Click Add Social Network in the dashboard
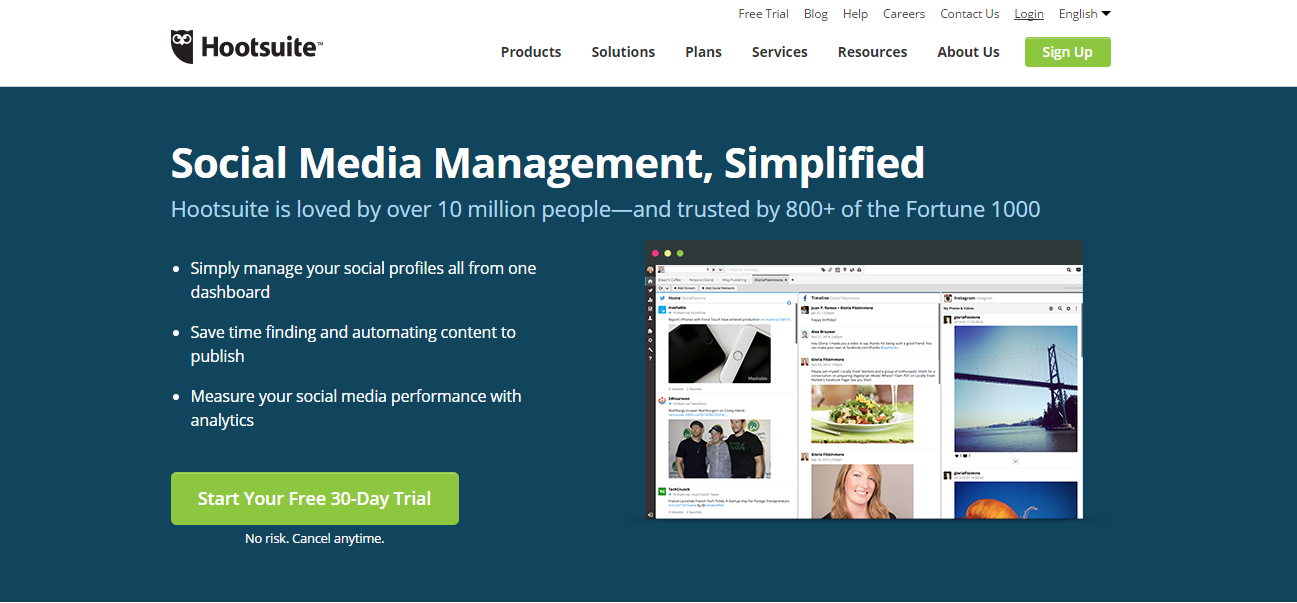 pyautogui.click(x=718, y=288)
